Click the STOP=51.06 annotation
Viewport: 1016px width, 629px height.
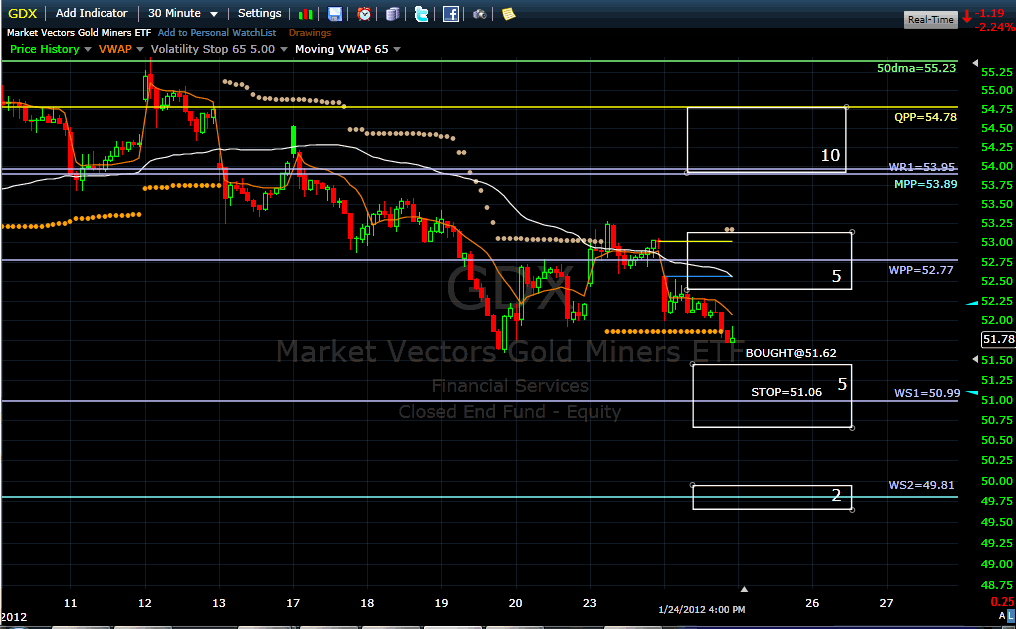click(x=787, y=392)
